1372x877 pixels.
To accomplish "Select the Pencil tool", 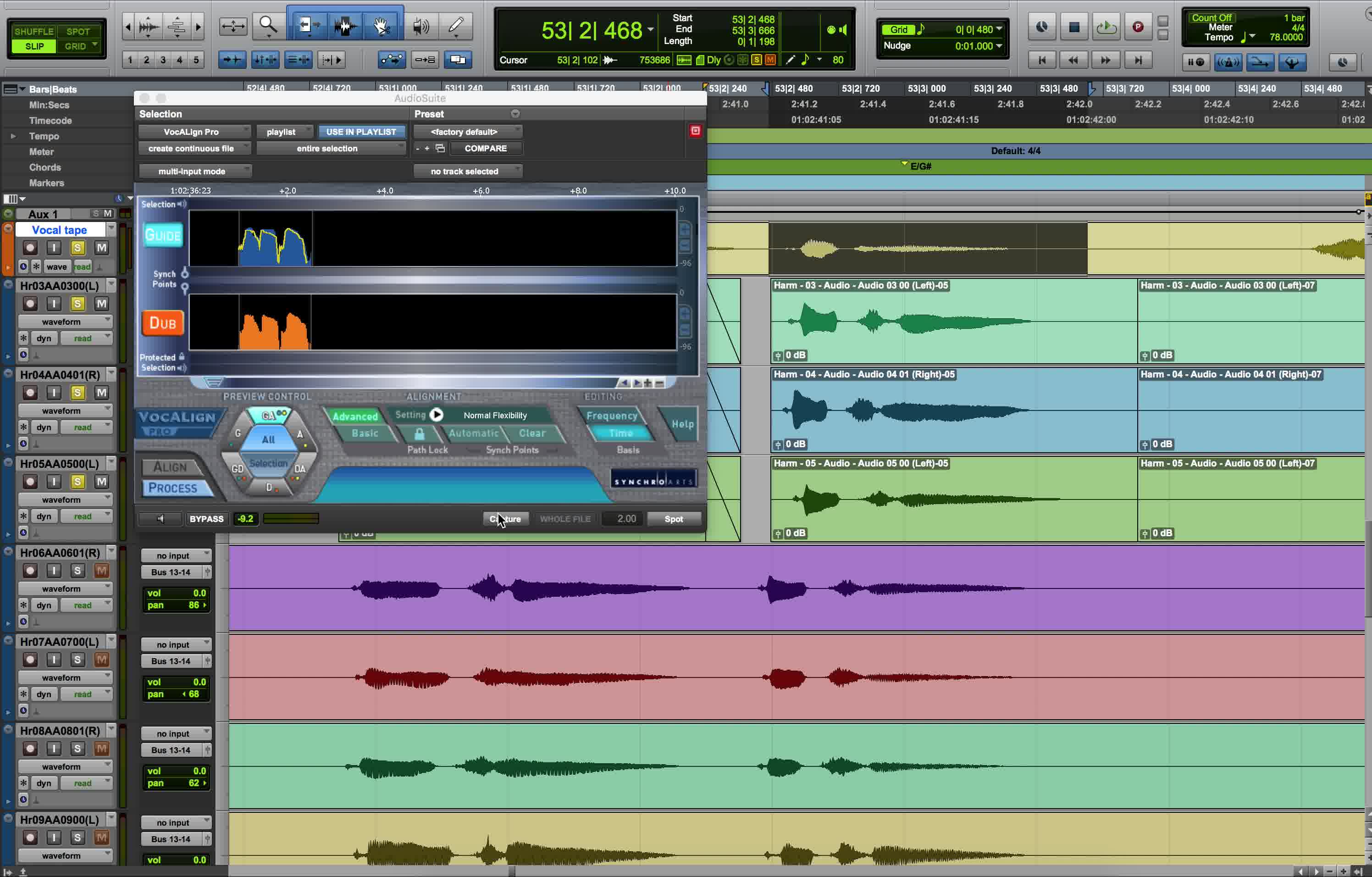I will (456, 26).
